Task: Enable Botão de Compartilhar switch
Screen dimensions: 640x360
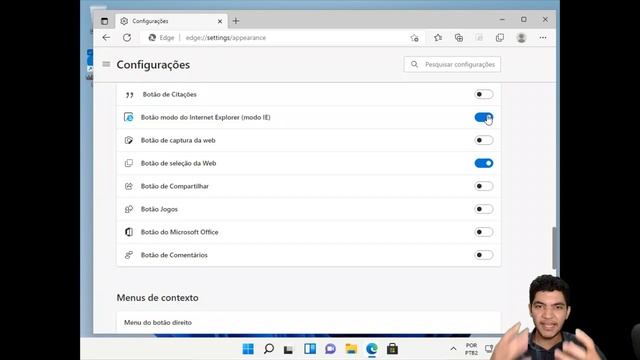Action: tap(484, 186)
